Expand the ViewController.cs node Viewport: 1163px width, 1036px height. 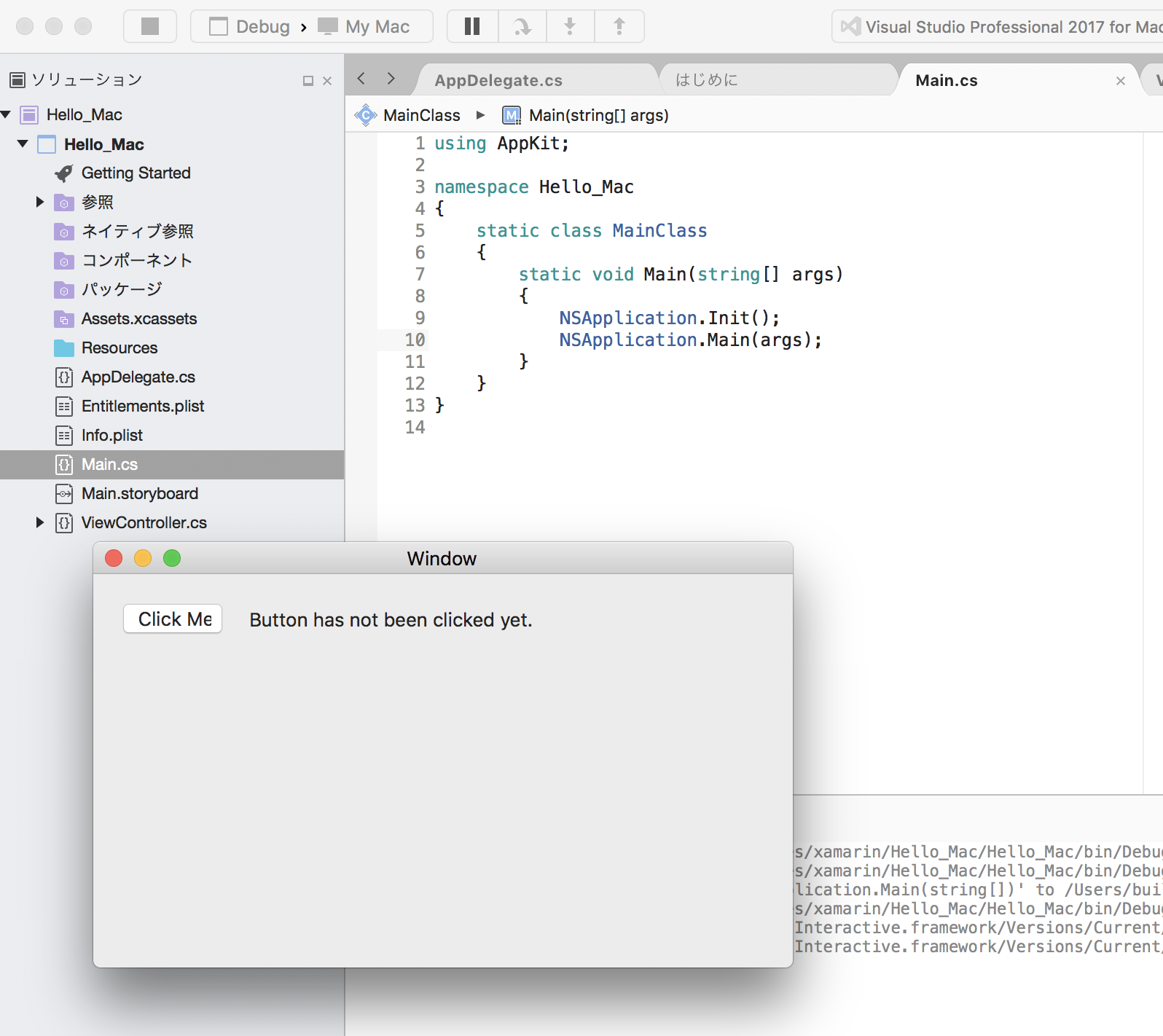click(40, 522)
